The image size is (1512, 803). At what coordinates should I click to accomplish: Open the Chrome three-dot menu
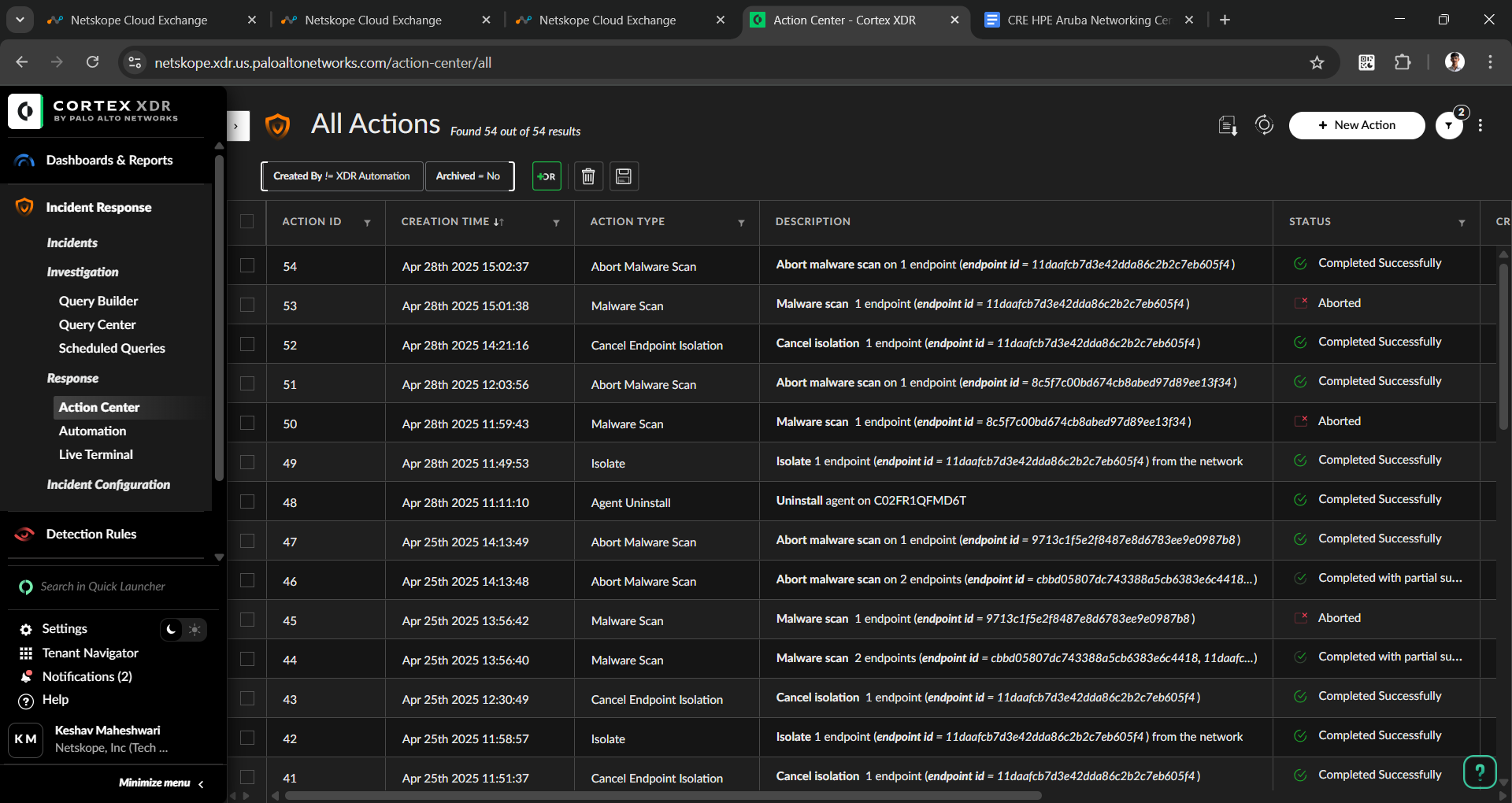(x=1490, y=62)
